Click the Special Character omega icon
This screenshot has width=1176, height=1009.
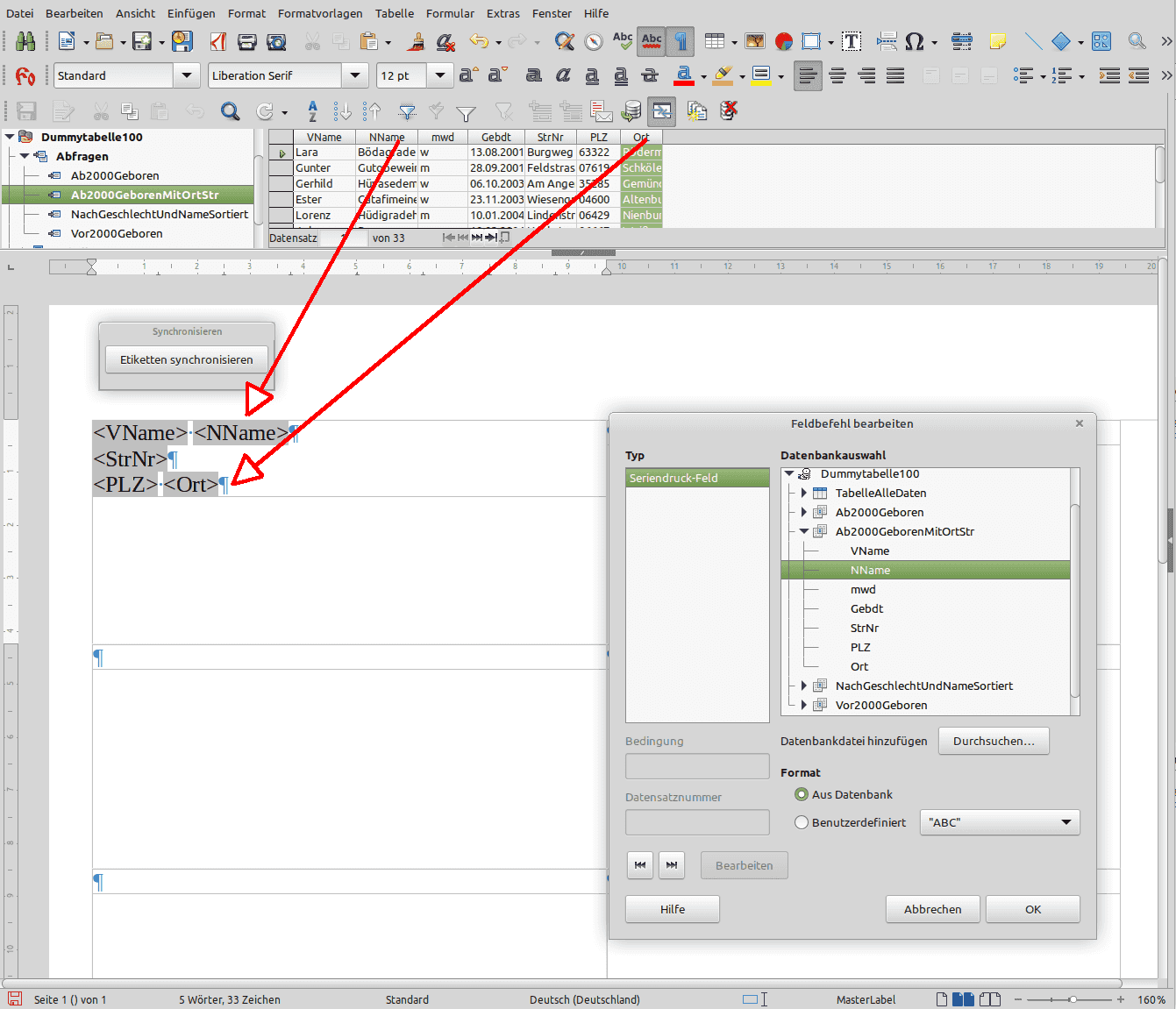pos(914,41)
